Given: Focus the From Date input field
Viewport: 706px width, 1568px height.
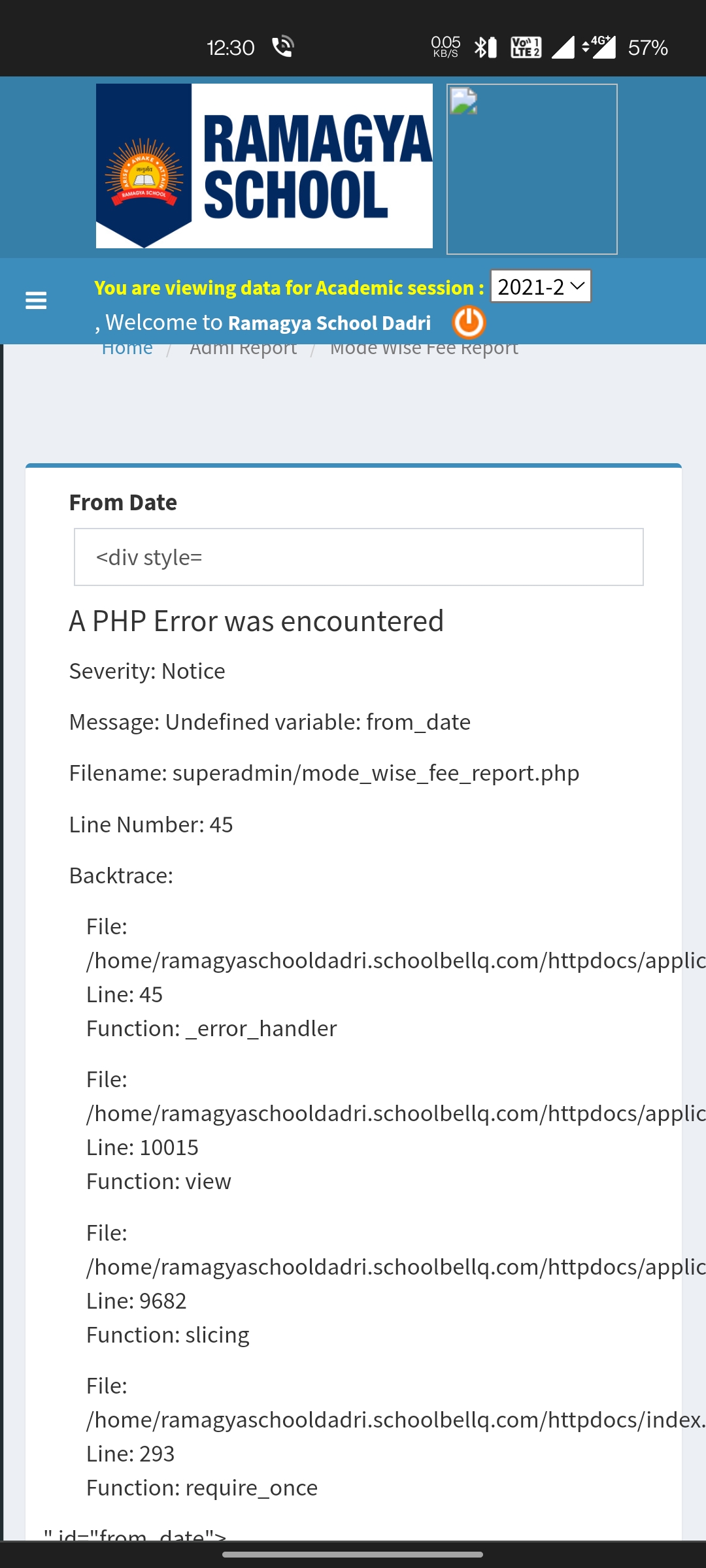Looking at the screenshot, I should [358, 557].
